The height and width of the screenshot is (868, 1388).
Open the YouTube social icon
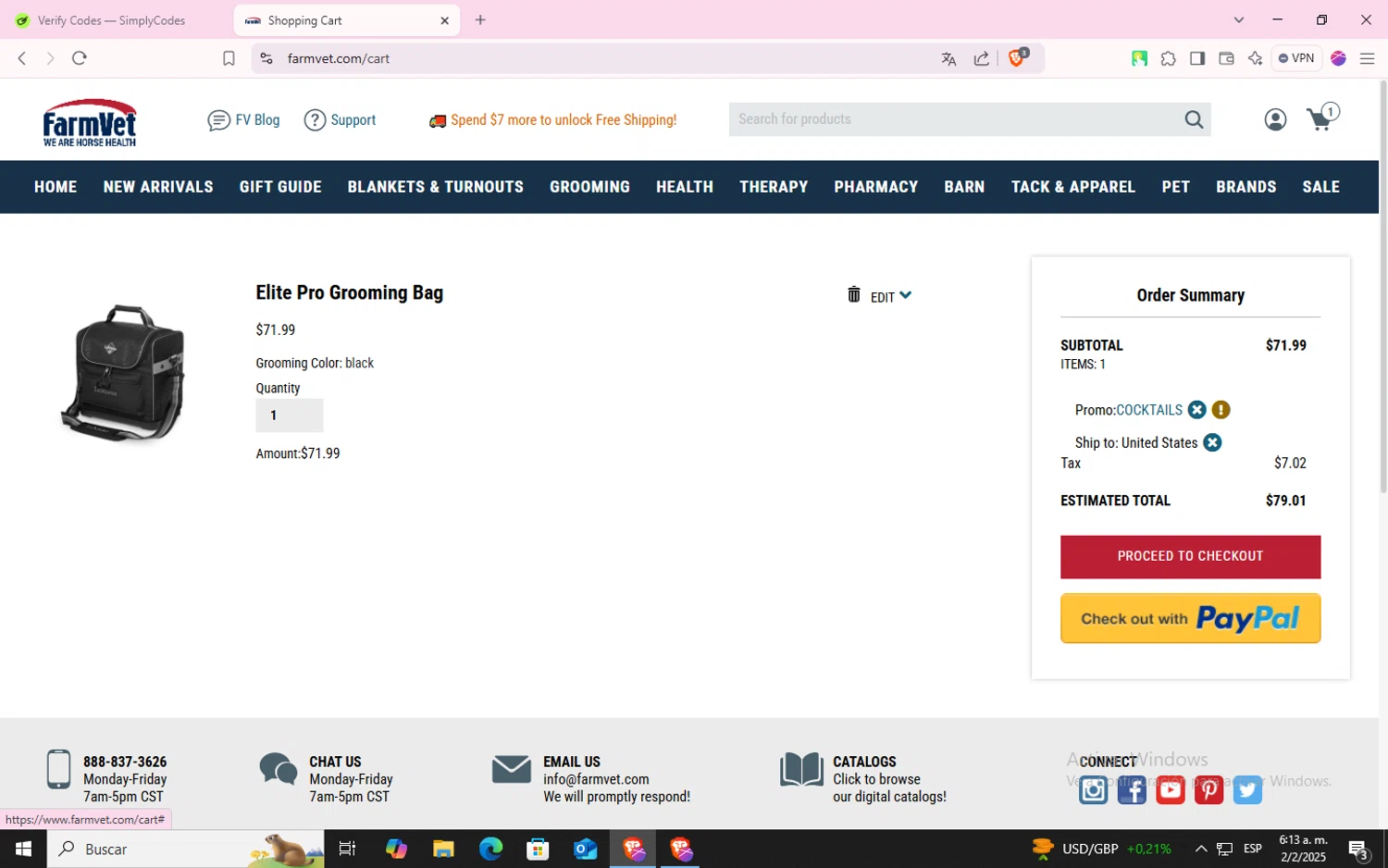click(1171, 790)
